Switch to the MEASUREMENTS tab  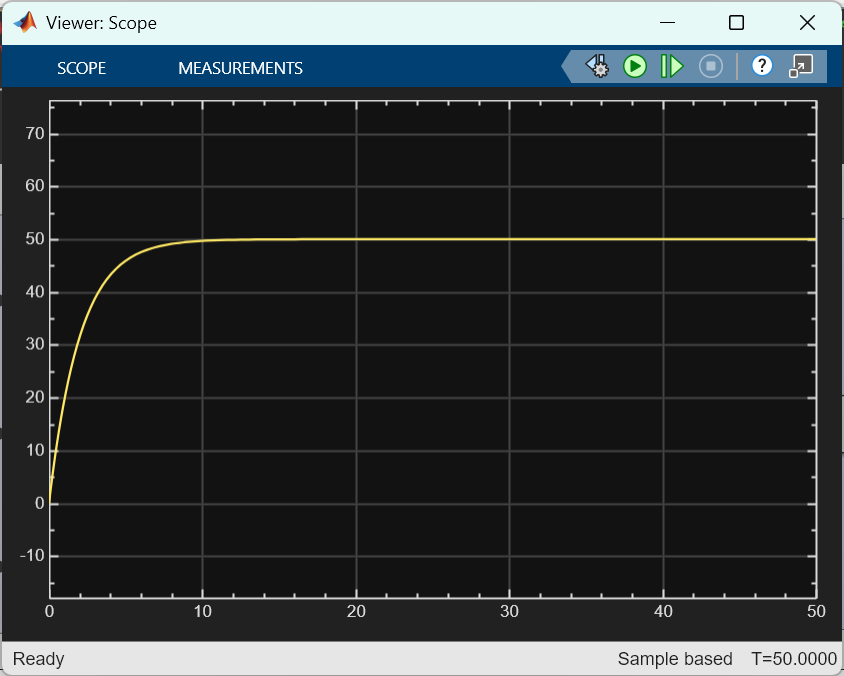pyautogui.click(x=240, y=68)
